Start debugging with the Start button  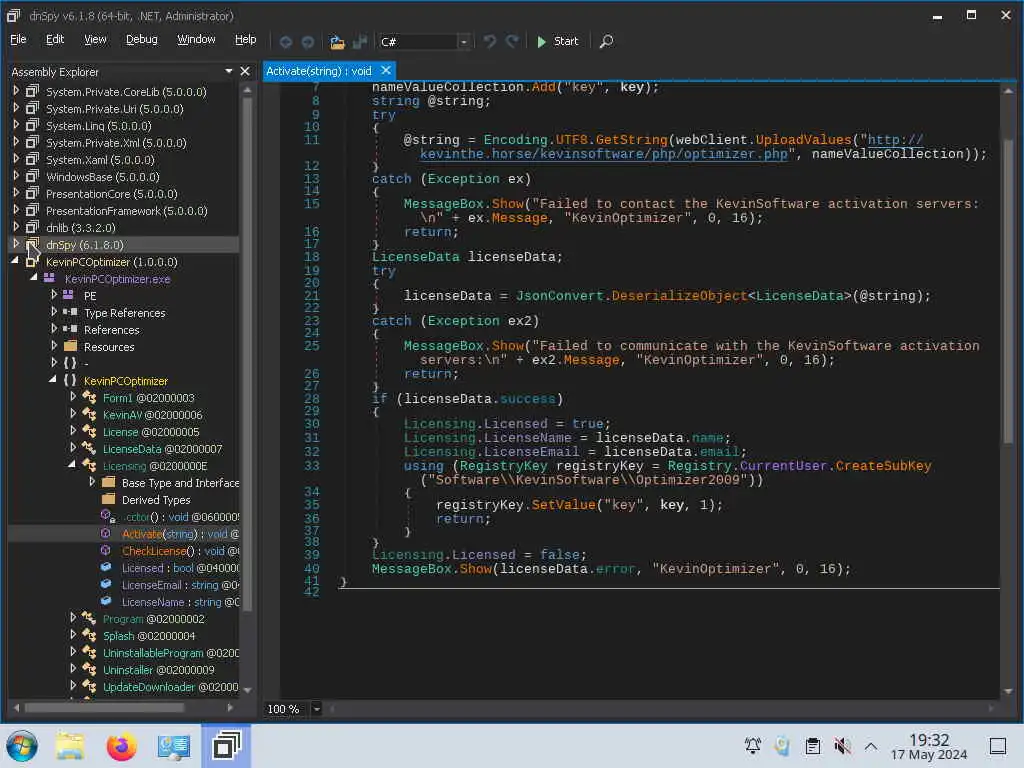click(557, 41)
